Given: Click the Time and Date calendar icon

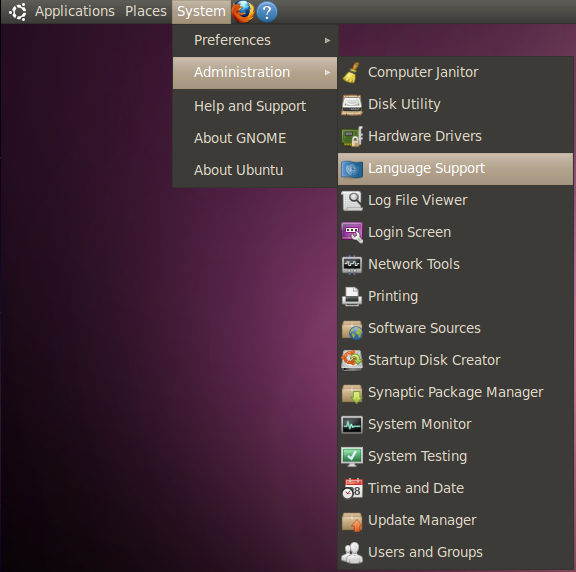Looking at the screenshot, I should tap(352, 489).
